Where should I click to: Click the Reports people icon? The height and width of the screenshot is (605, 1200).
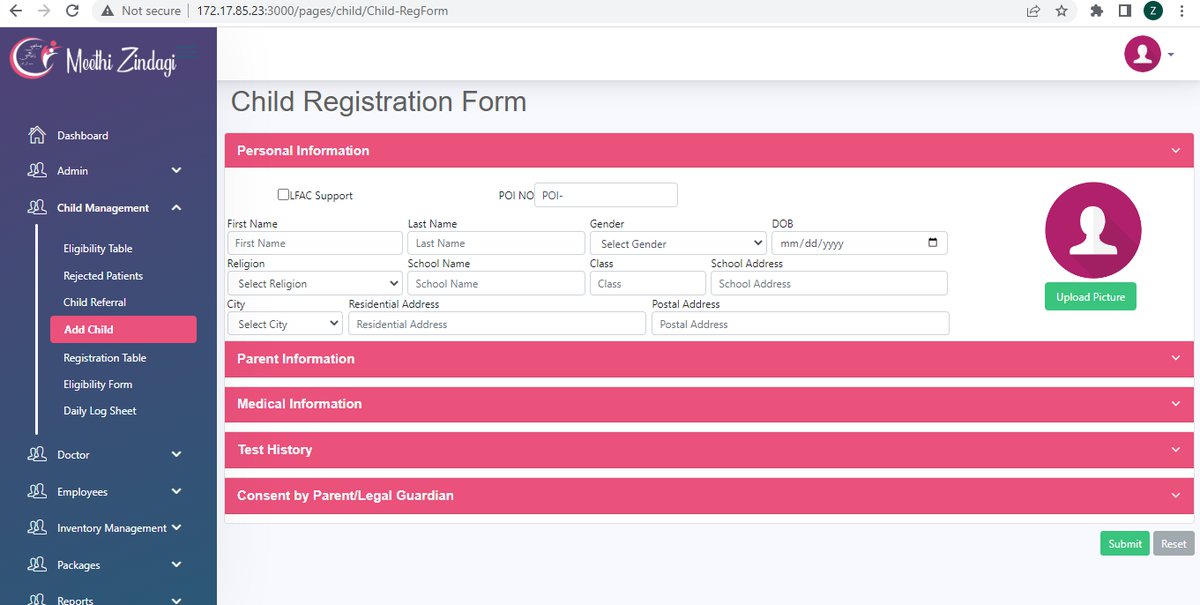(x=37, y=599)
